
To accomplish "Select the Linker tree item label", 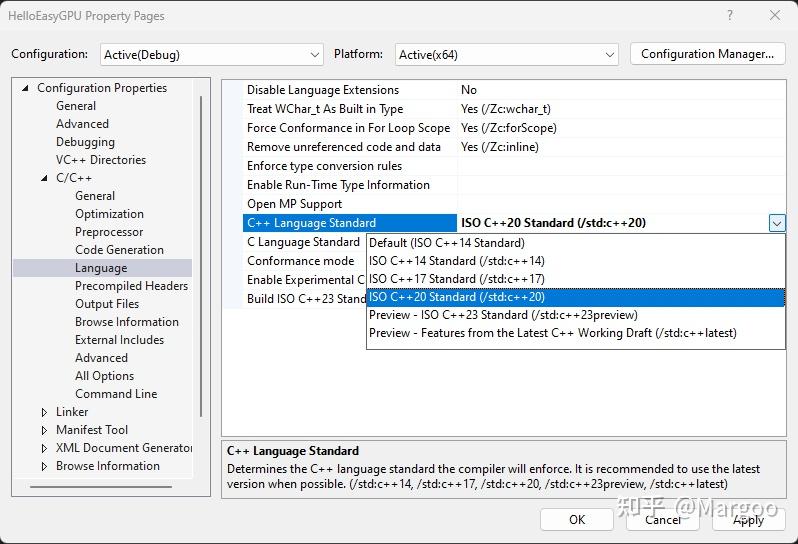I will click(72, 412).
